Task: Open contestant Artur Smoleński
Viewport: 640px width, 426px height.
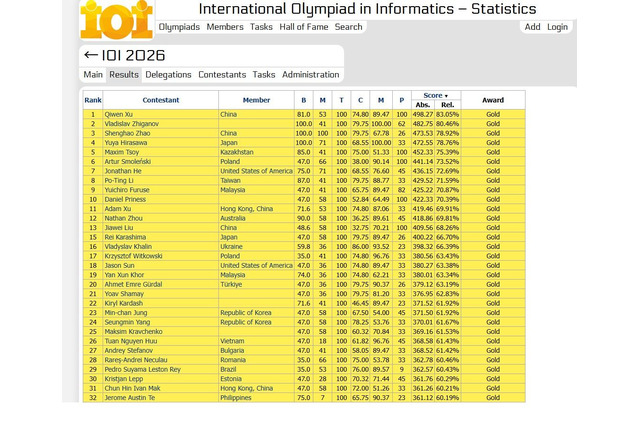Action: [128, 161]
